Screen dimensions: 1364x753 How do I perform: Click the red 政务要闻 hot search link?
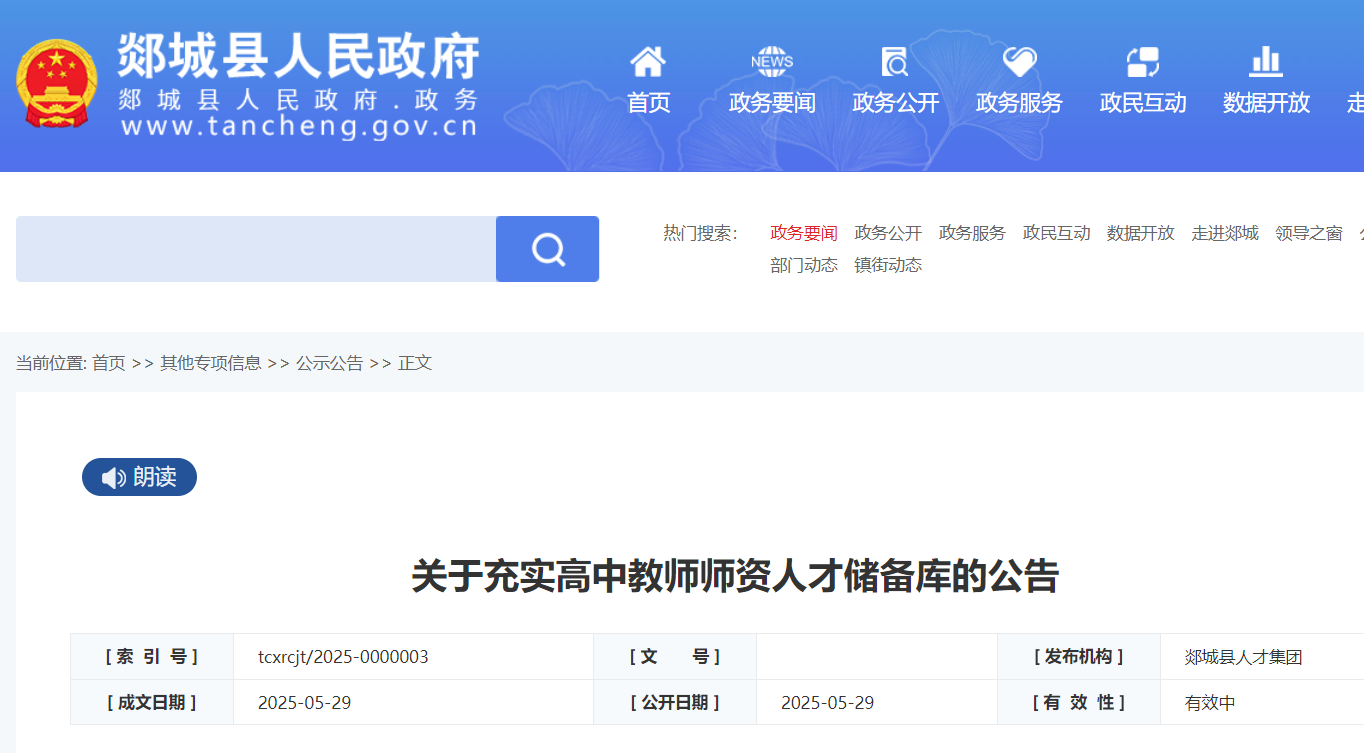(x=804, y=233)
